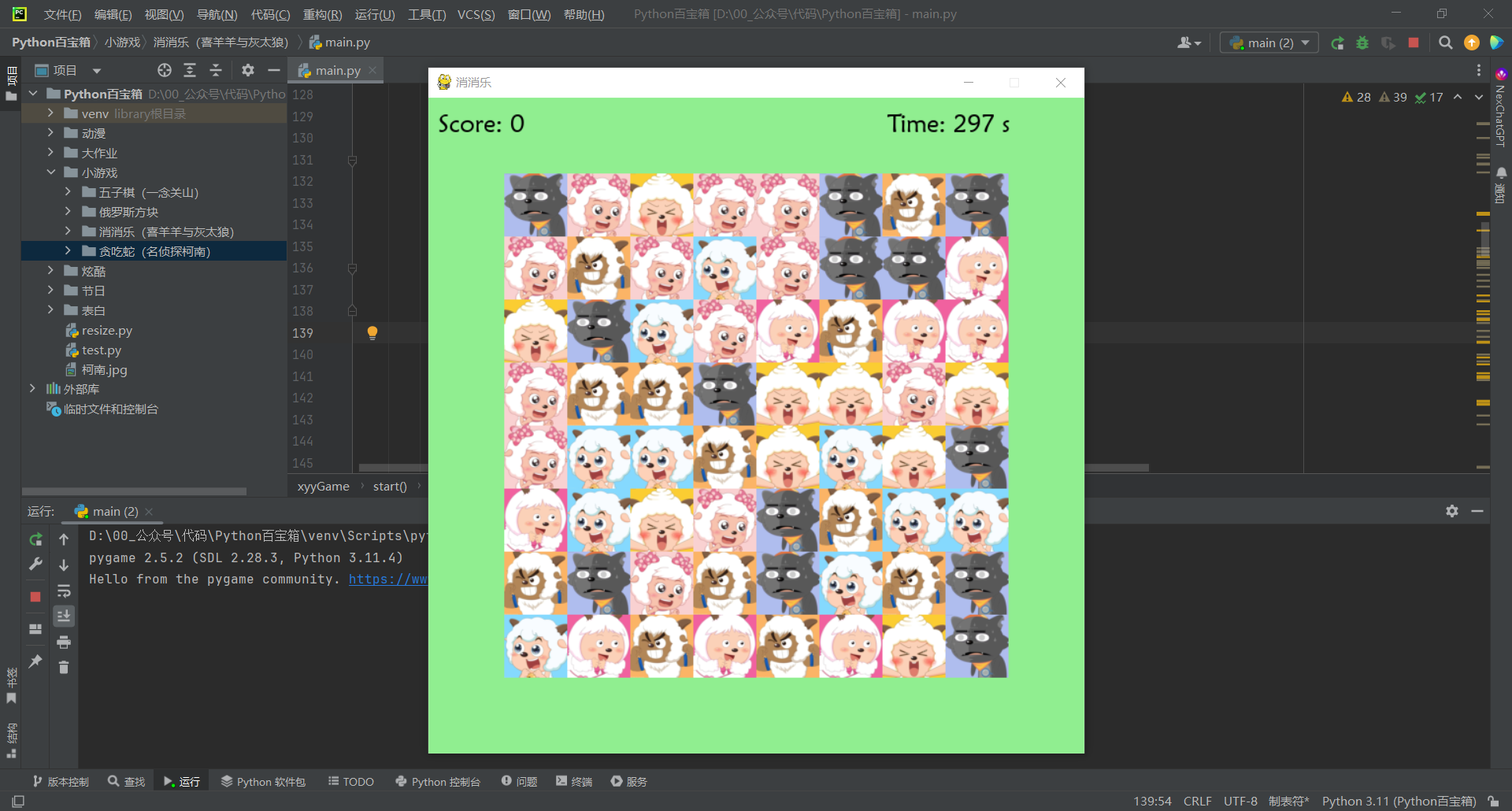
Task: Toggle read-only lock in status bar
Action: point(1493,802)
